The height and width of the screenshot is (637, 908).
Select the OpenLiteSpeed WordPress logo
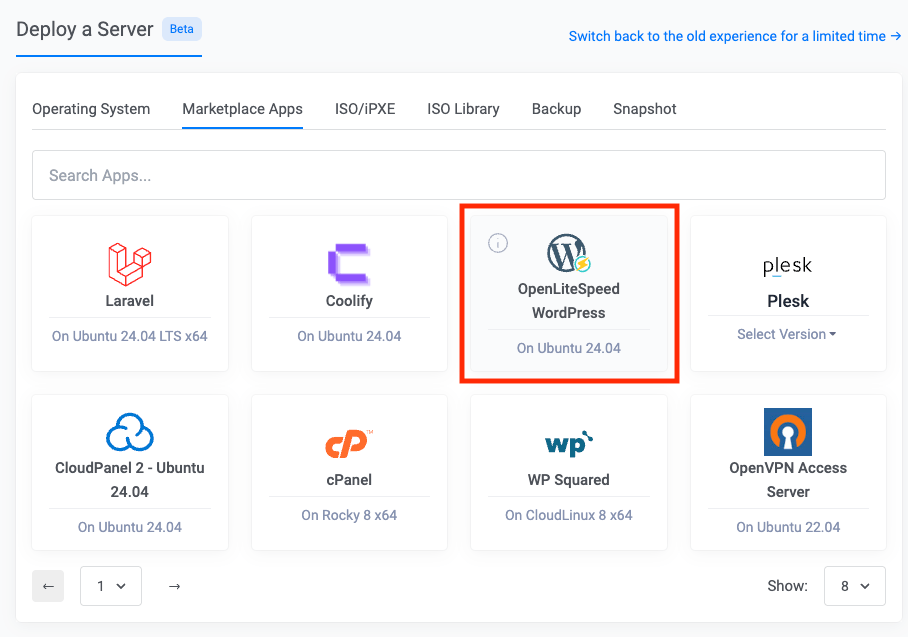point(569,253)
